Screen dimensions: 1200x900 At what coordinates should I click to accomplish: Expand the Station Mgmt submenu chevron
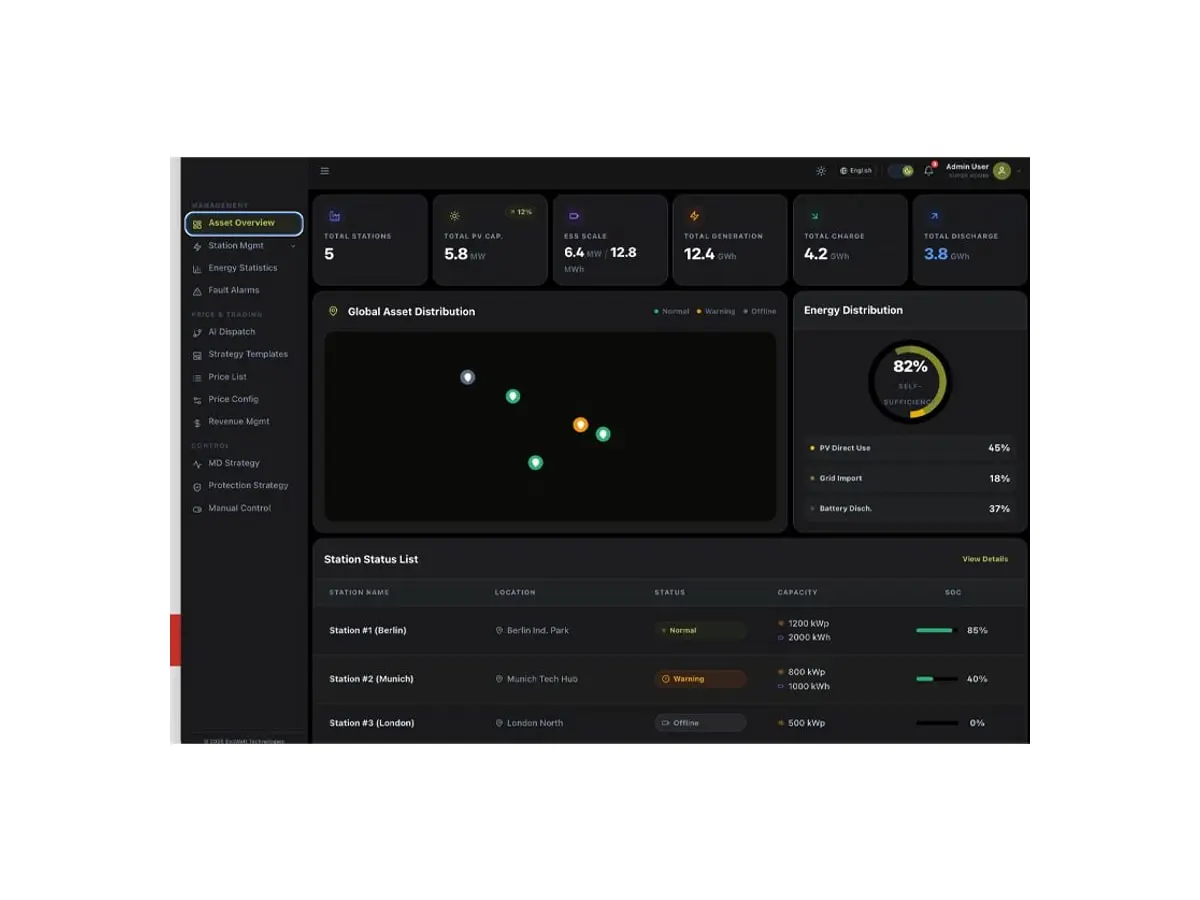tap(293, 246)
